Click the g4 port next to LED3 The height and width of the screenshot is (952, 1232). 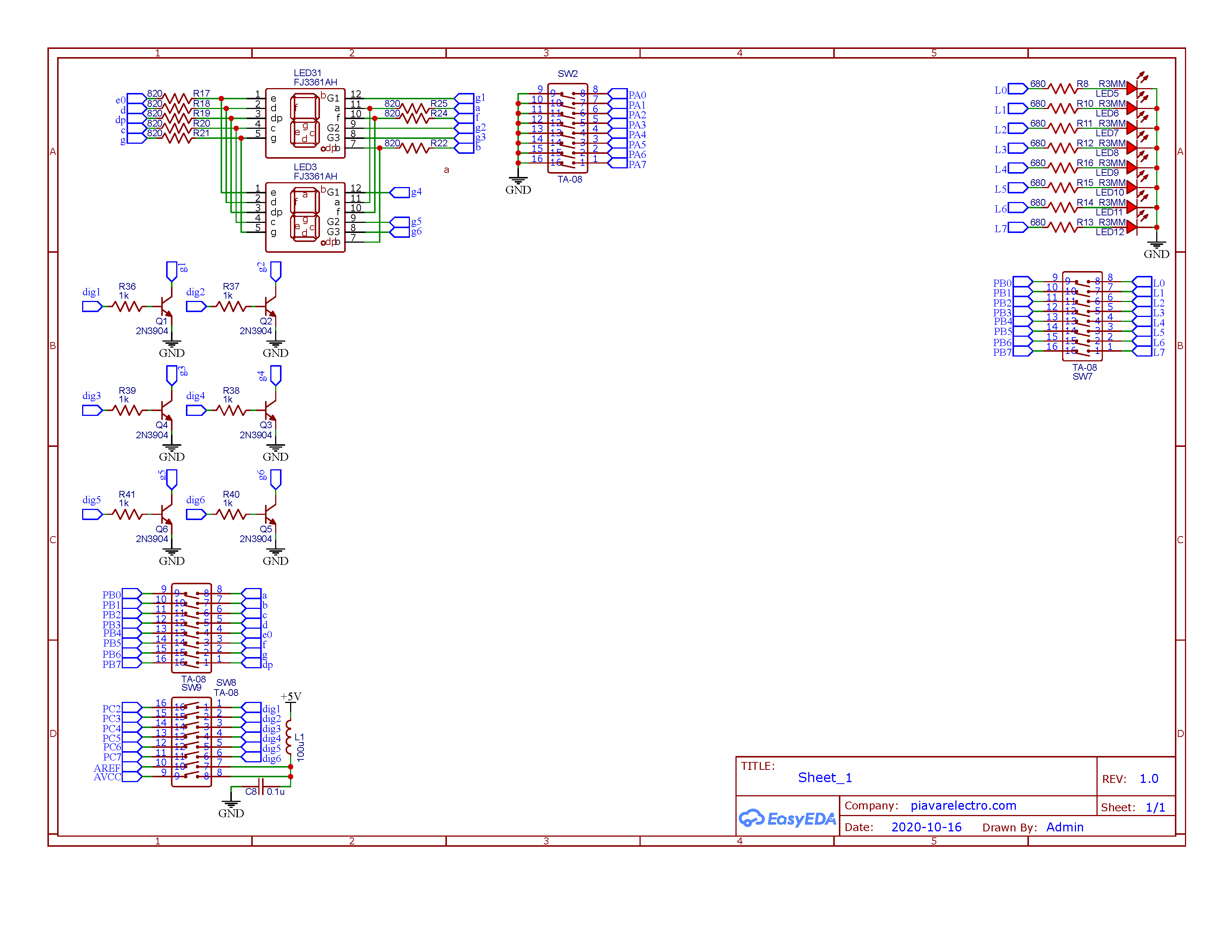pos(399,192)
